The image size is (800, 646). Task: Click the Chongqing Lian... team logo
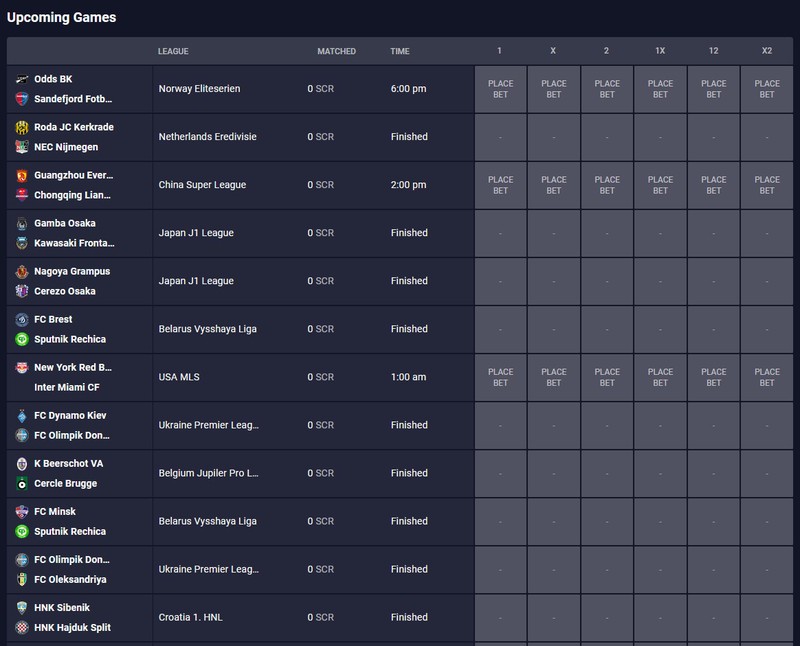(22, 195)
